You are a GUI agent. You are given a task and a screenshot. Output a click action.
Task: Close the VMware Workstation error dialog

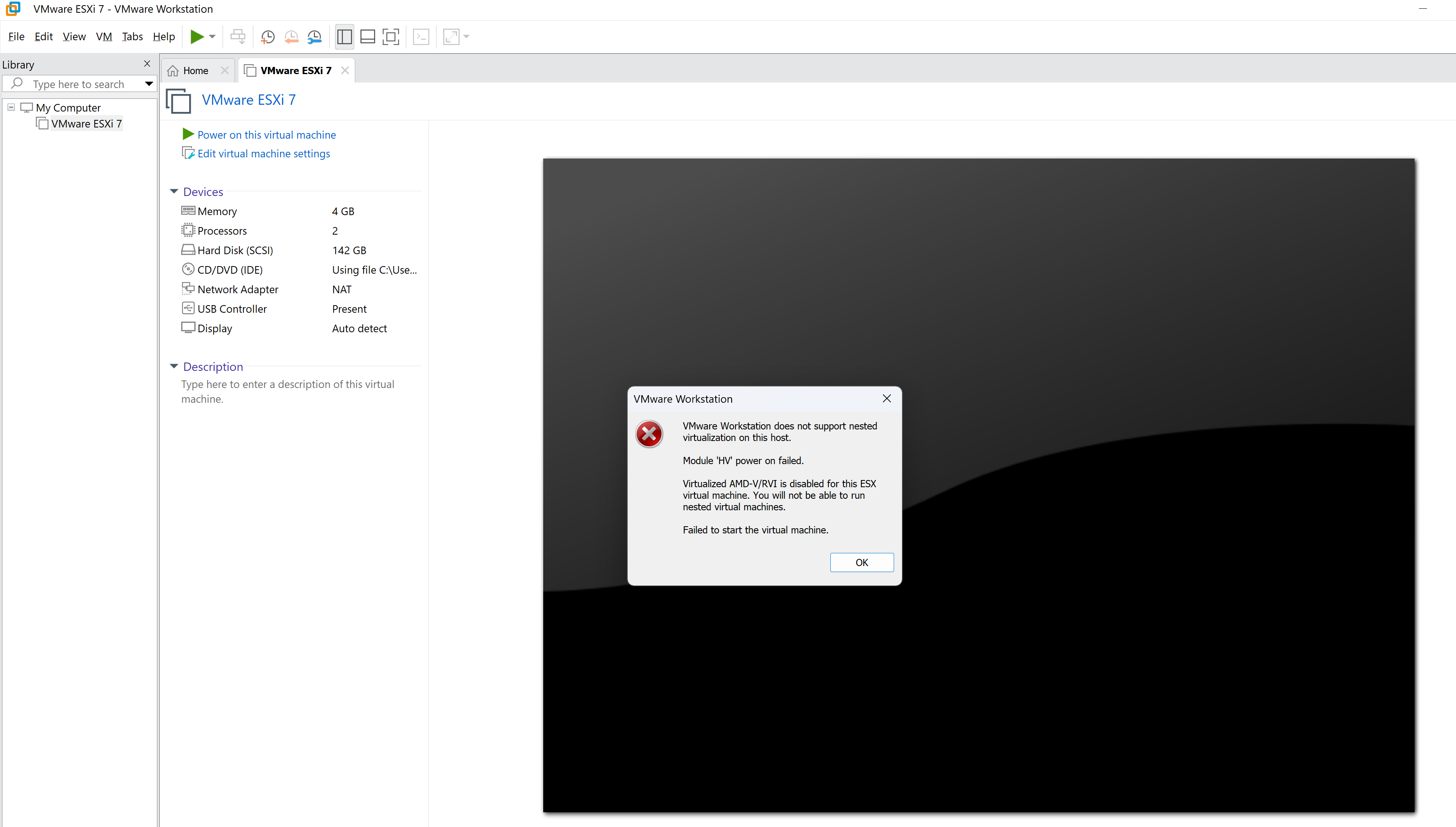click(887, 399)
